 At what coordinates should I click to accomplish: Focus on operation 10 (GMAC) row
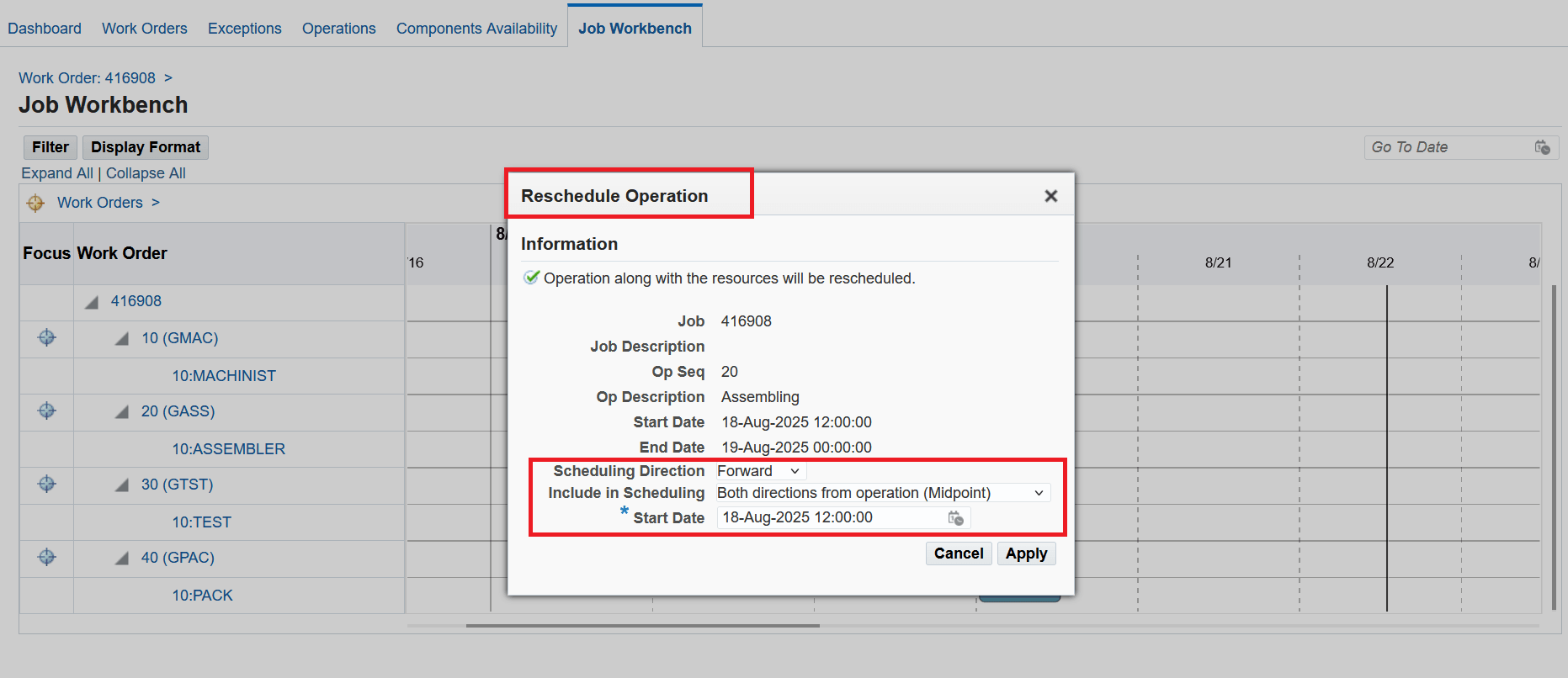coord(47,338)
